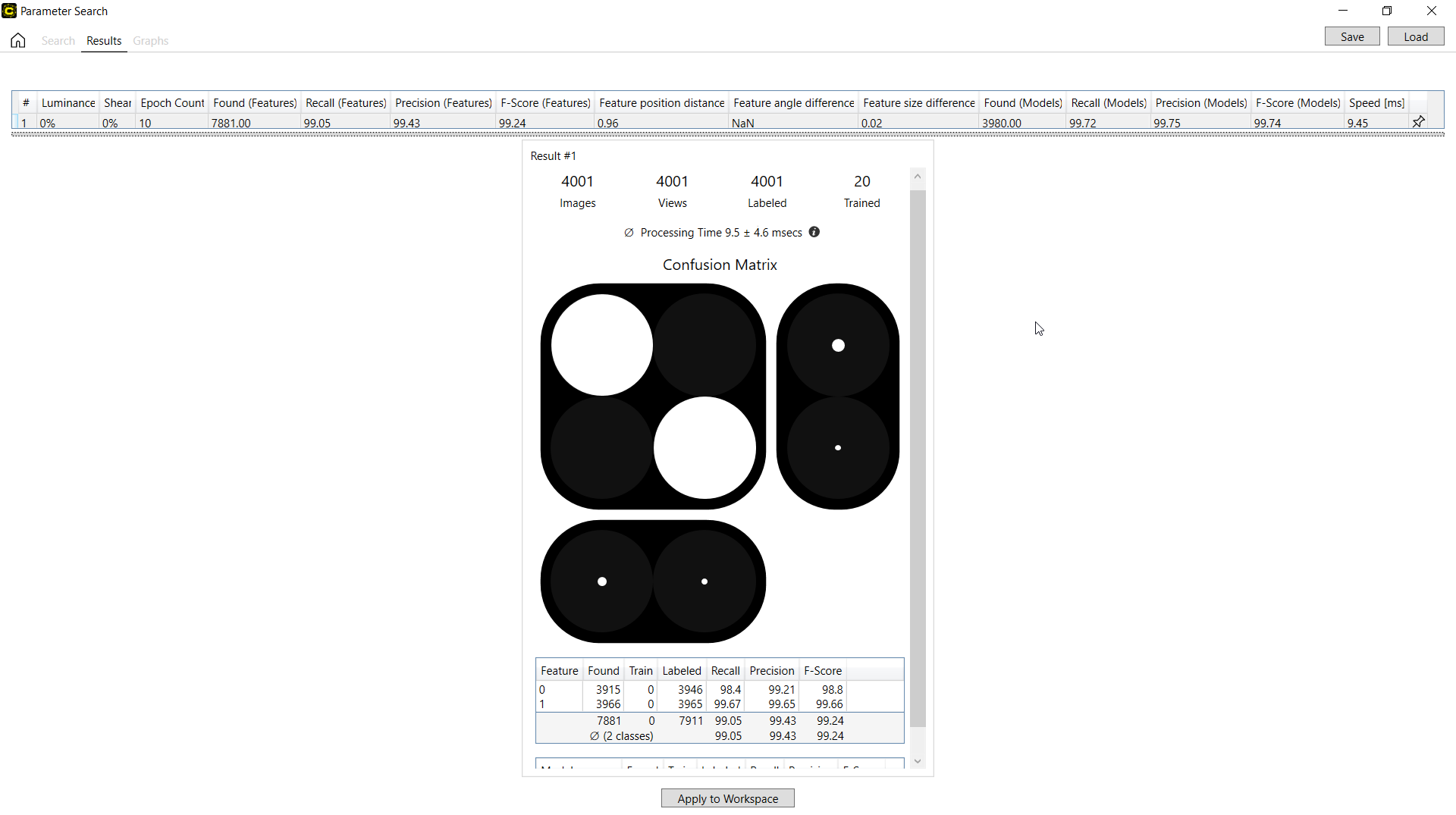Viewport: 1456px width, 815px height.
Task: Click the Load button
Action: point(1415,36)
